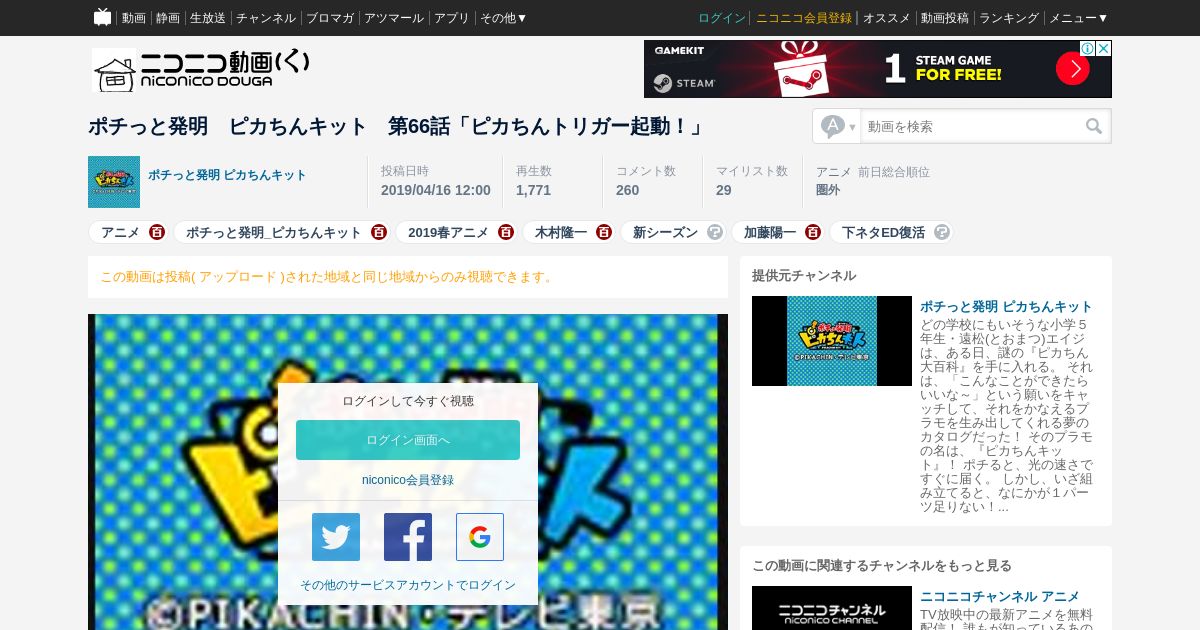Open sidebar ポチっと発明 ピカちんキット channel title
Image resolution: width=1200 pixels, height=630 pixels.
[x=1006, y=306]
